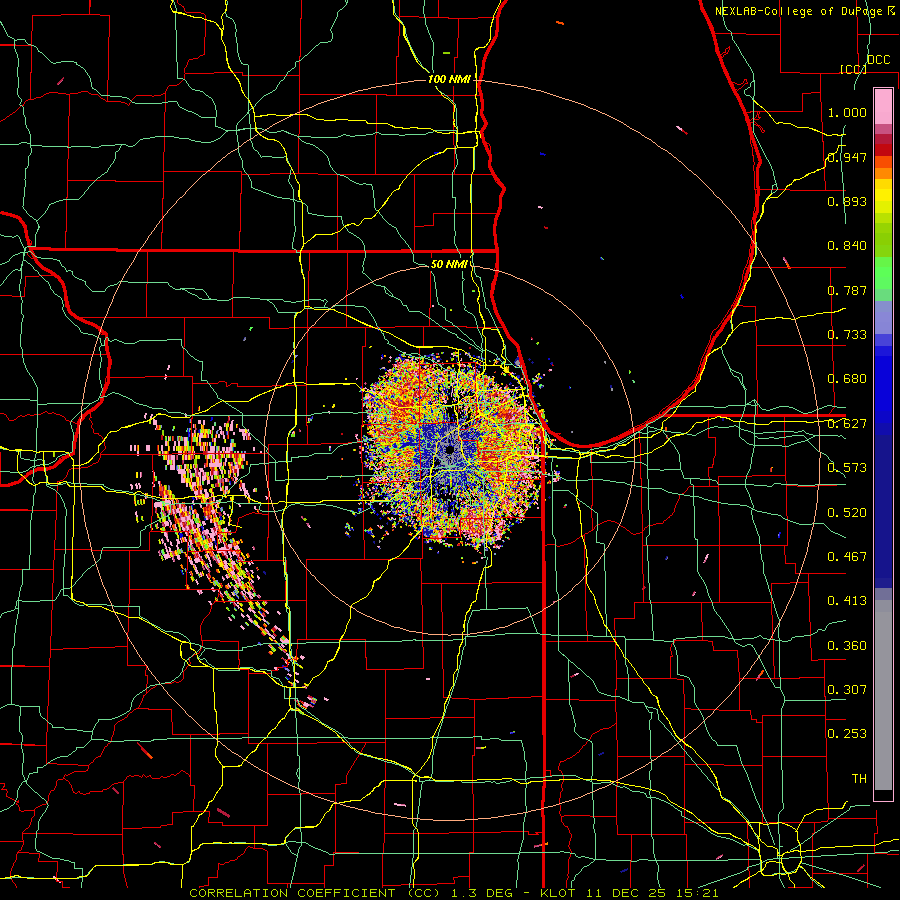Click the KLOT radar site center dot

(x=449, y=449)
